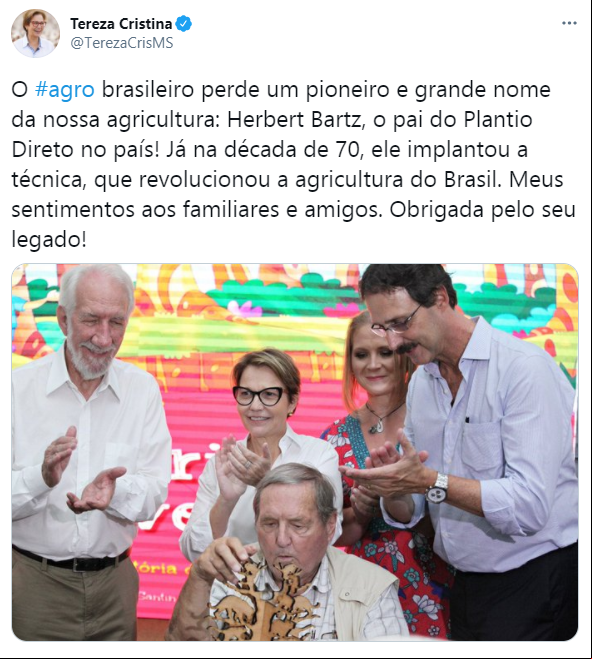
Task: Click the name Herbert Bartz in the tweet text
Action: (x=295, y=120)
